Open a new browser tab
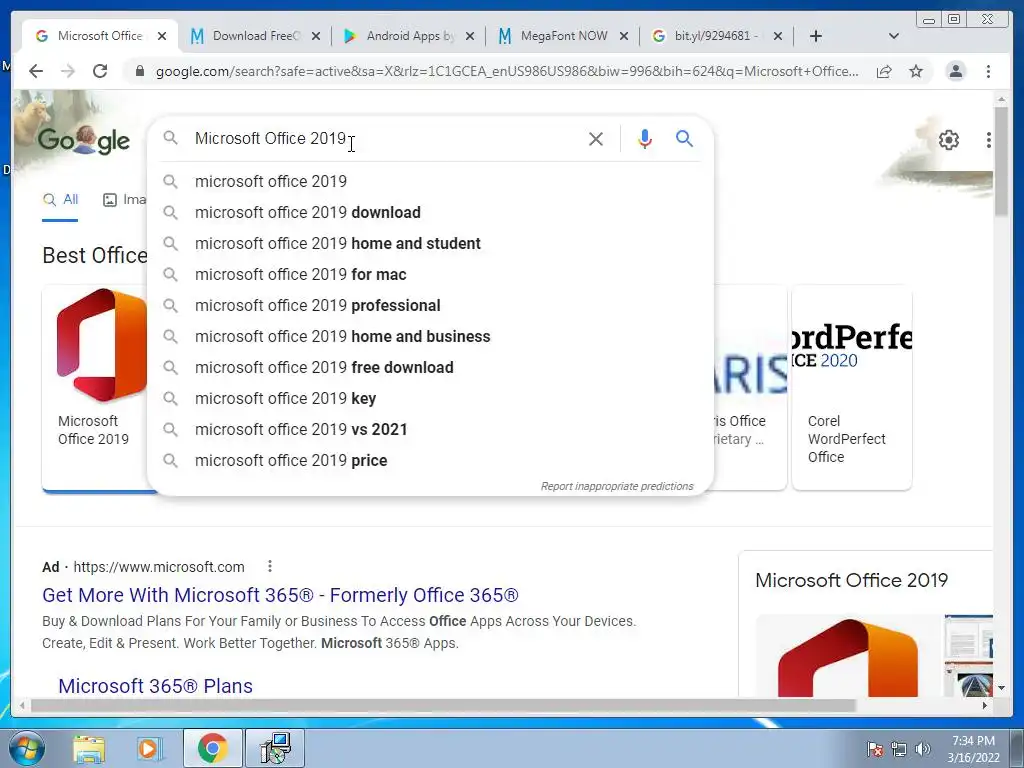The image size is (1024, 768). (x=816, y=36)
